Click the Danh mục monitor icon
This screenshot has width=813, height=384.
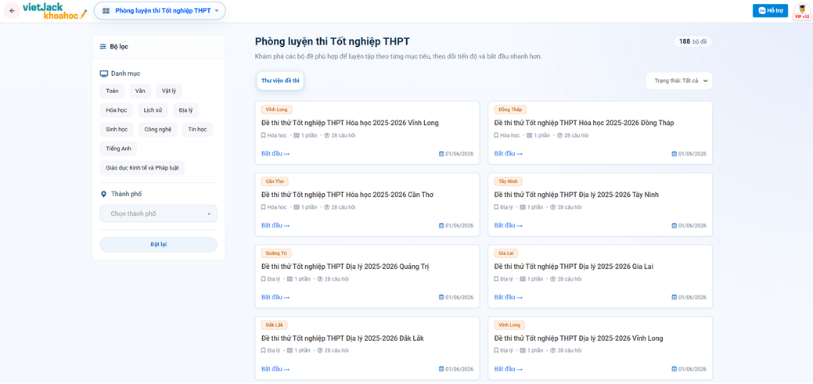point(104,74)
